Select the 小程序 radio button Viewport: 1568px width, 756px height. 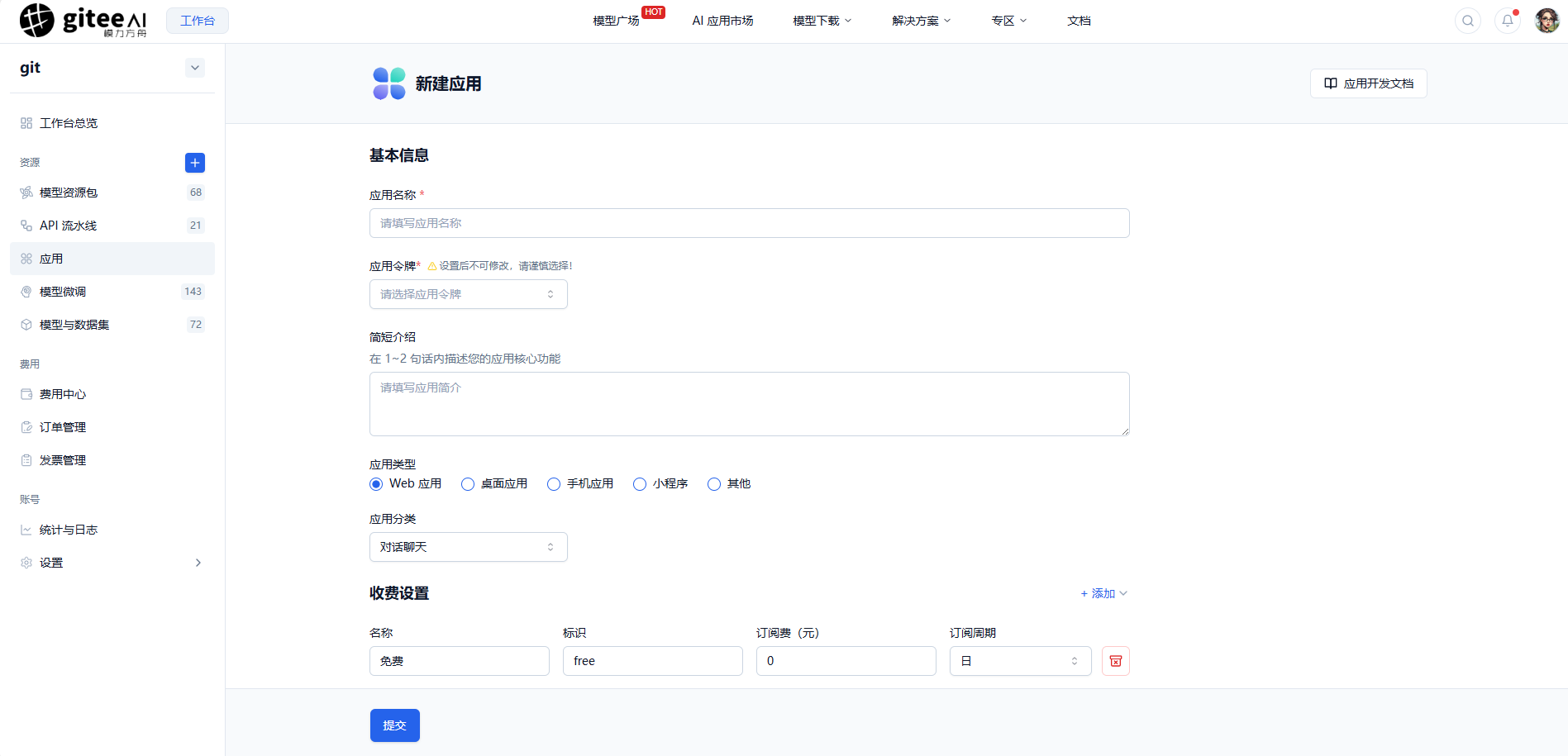[640, 484]
